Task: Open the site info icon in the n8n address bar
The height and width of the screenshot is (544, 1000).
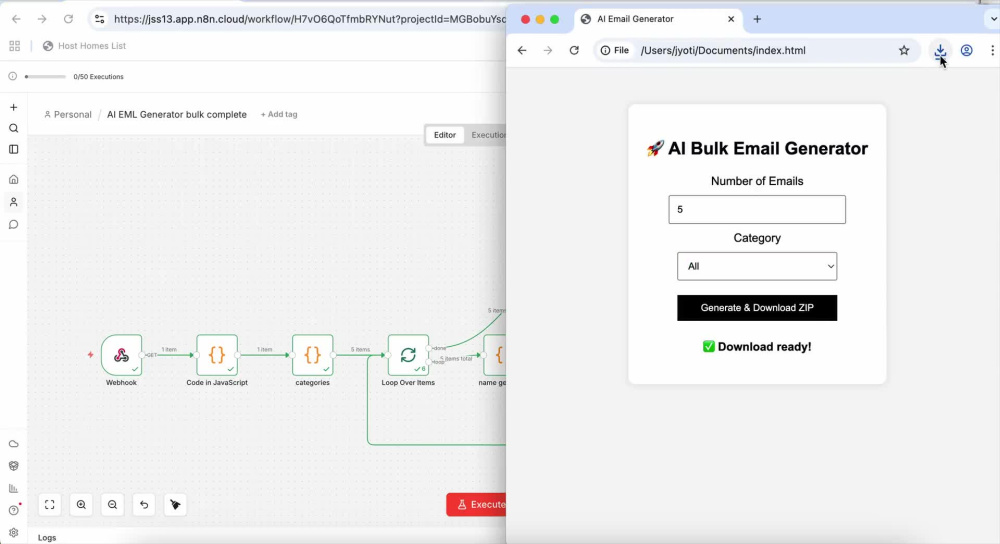Action: point(99,19)
